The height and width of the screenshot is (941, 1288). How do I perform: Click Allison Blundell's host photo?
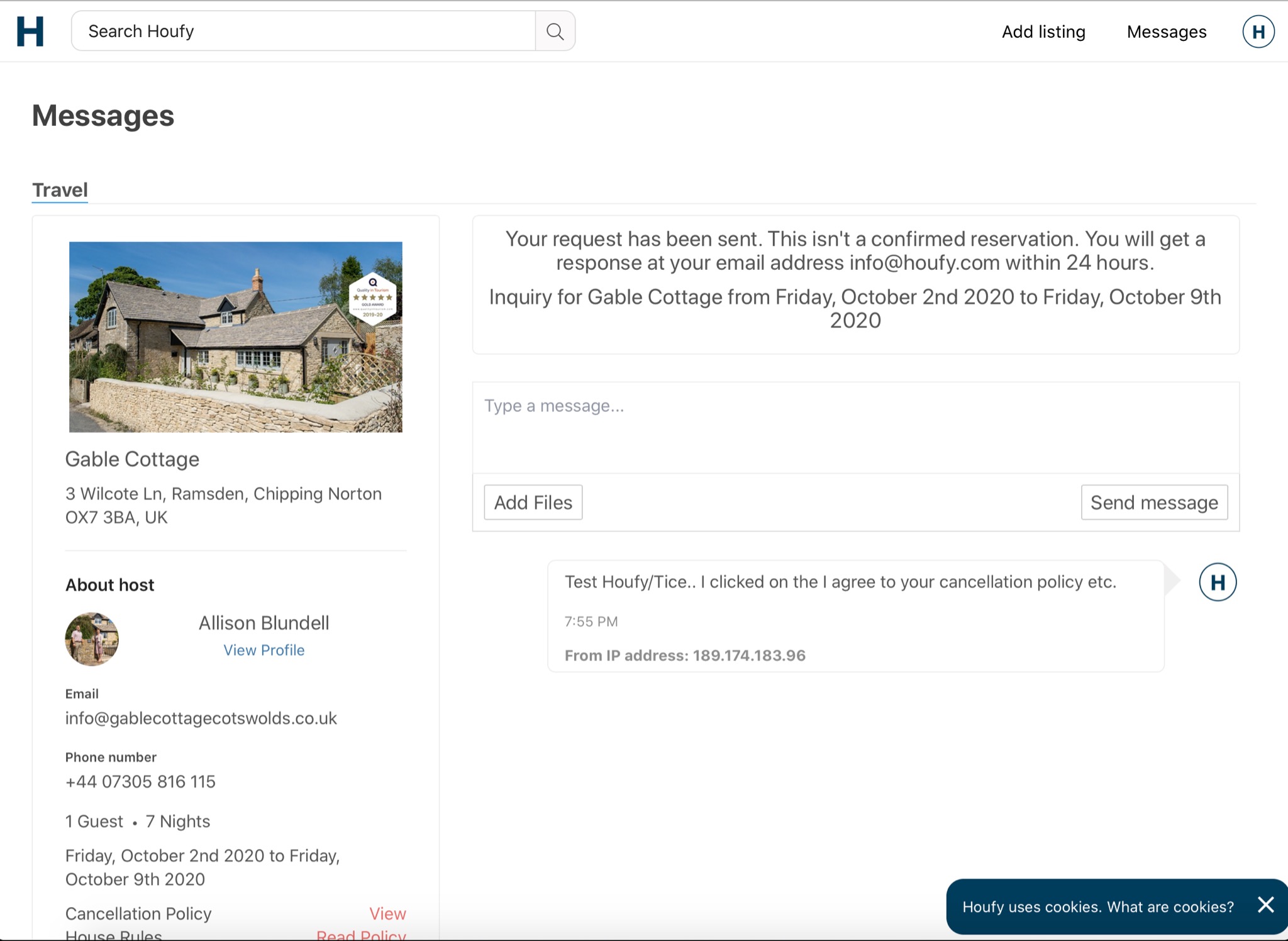pos(92,638)
